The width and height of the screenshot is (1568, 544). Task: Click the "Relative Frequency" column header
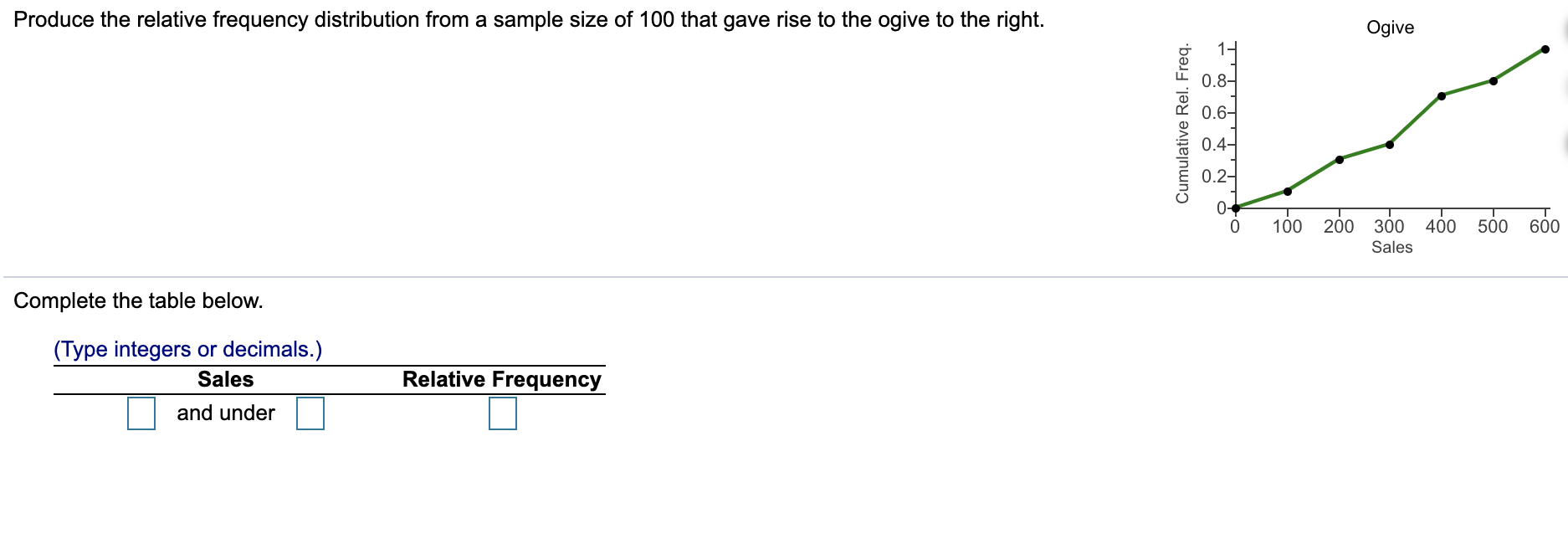click(x=500, y=380)
